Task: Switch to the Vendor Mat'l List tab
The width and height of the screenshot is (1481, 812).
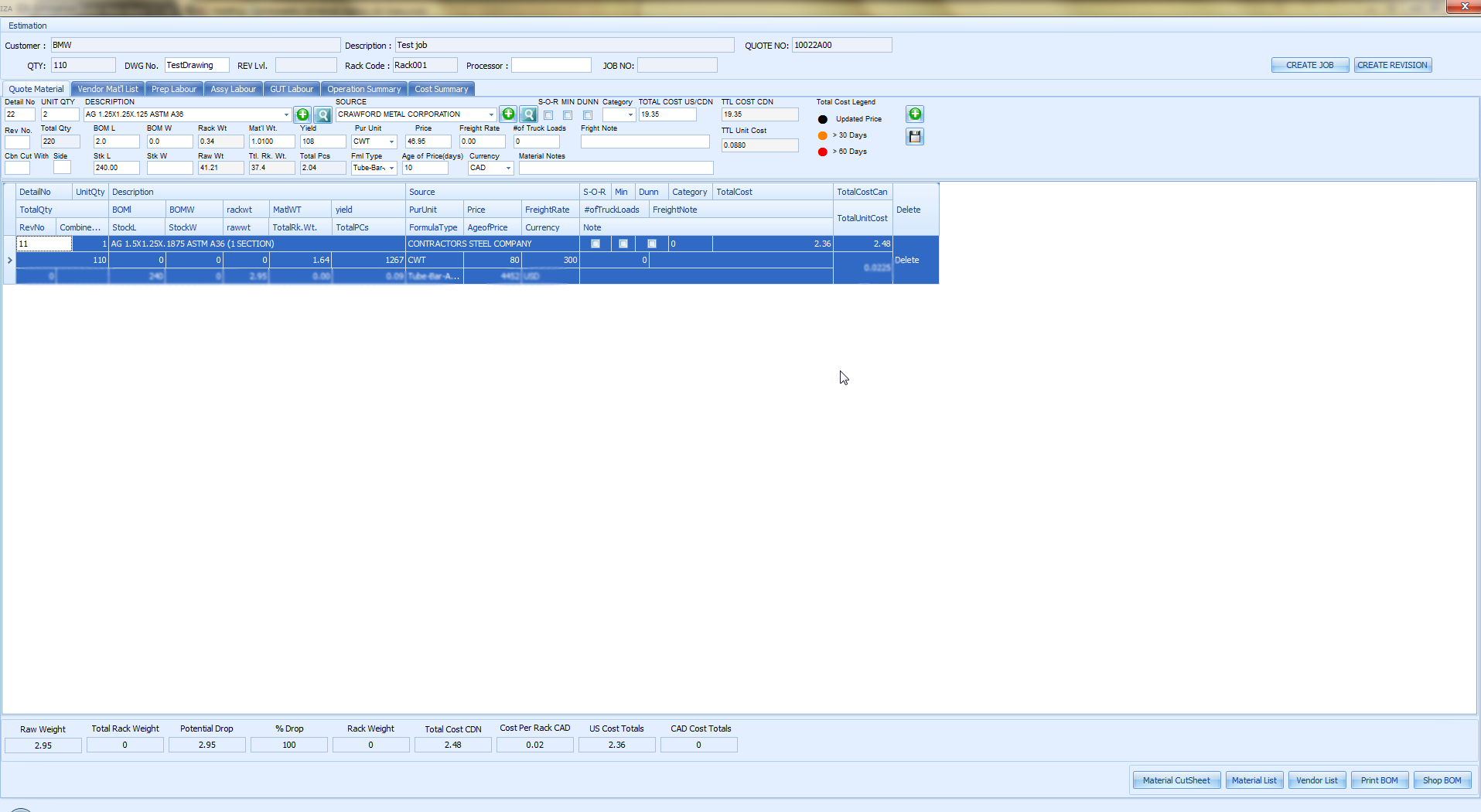Action: 107,89
